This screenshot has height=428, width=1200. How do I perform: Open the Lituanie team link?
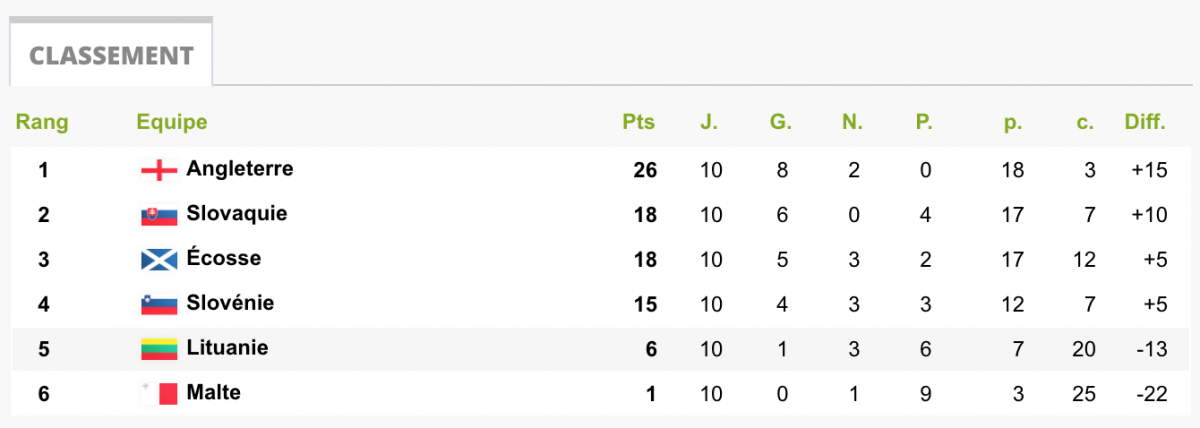(x=227, y=348)
